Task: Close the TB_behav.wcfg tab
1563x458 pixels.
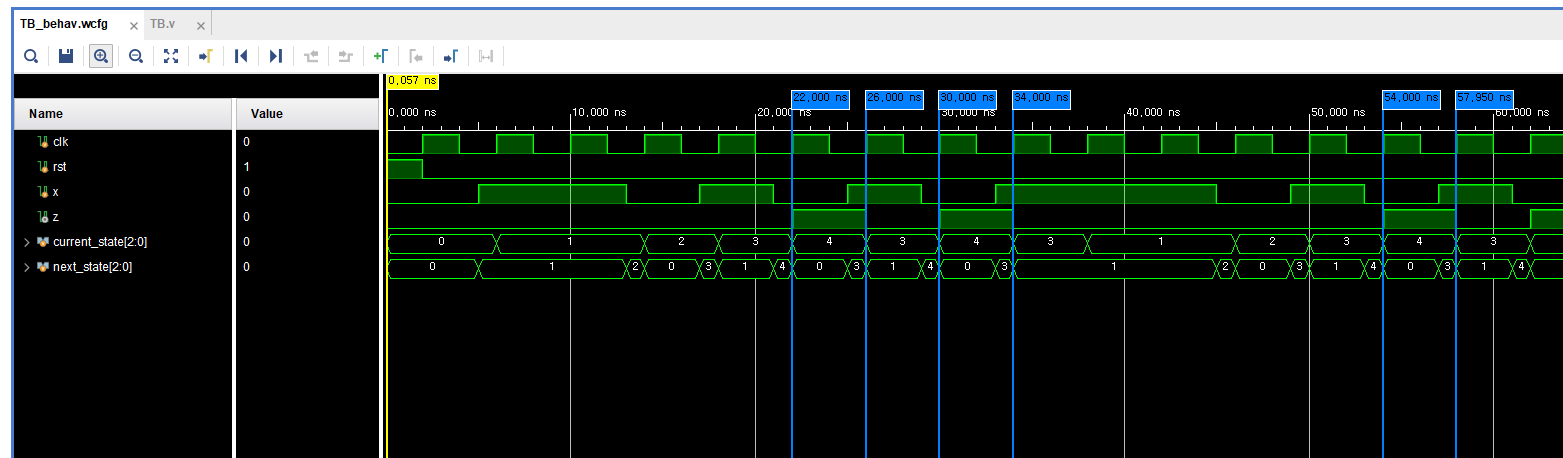Action: (134, 25)
